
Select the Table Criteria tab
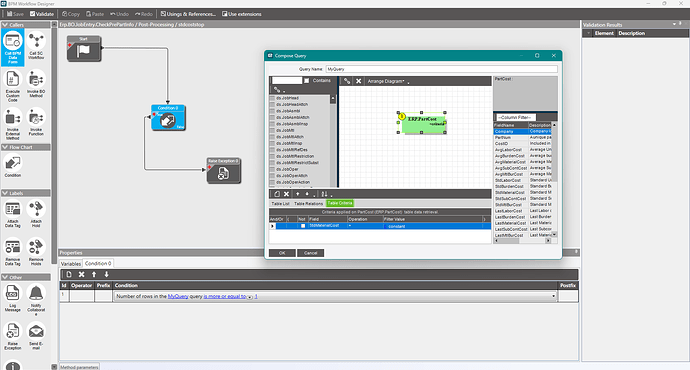[x=340, y=203]
